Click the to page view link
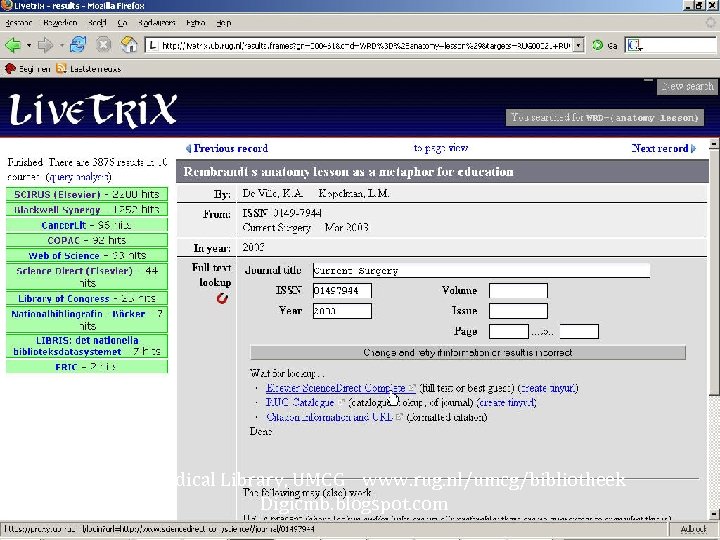The height and width of the screenshot is (540, 720). 441,148
